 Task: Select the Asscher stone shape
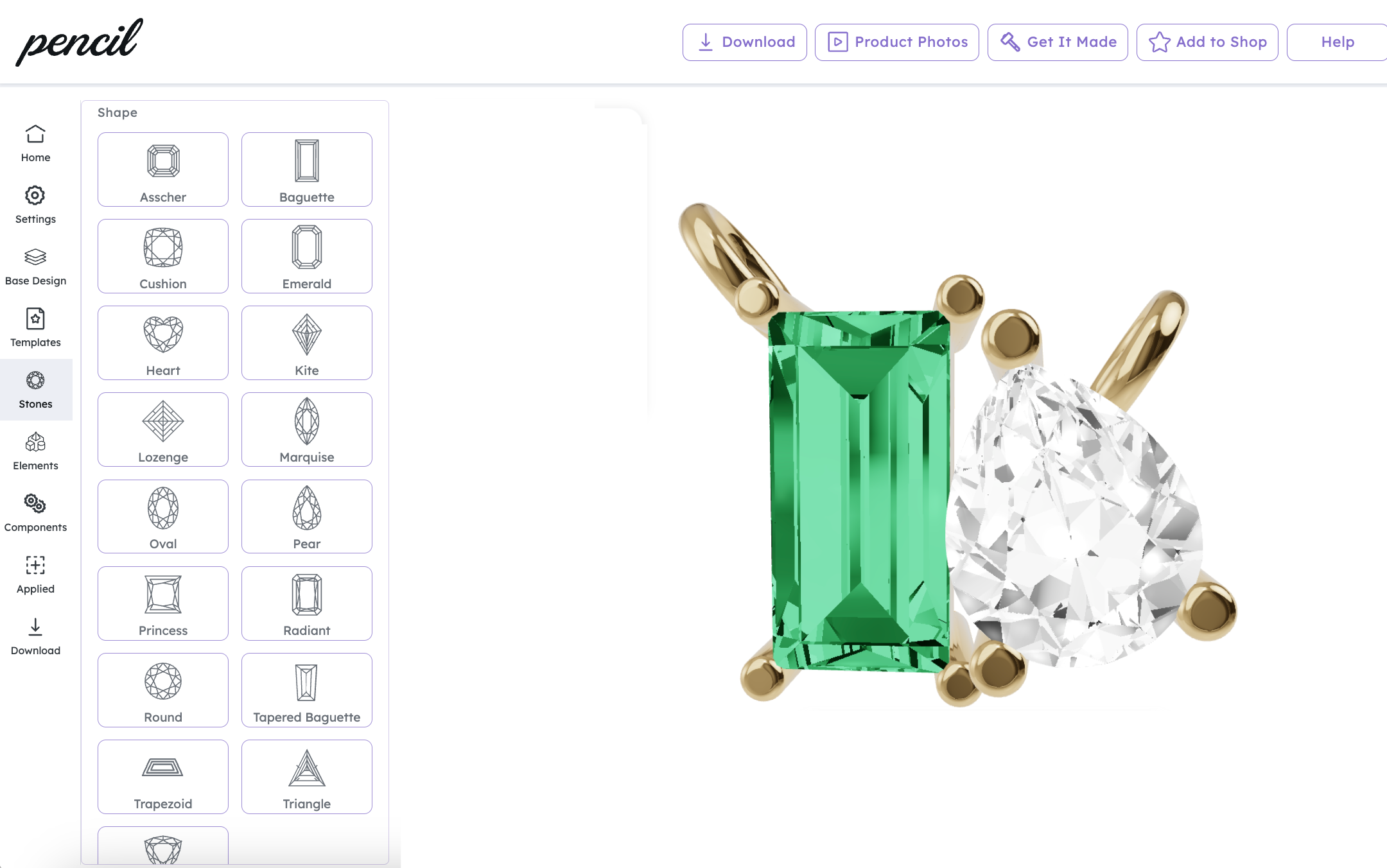coord(163,169)
